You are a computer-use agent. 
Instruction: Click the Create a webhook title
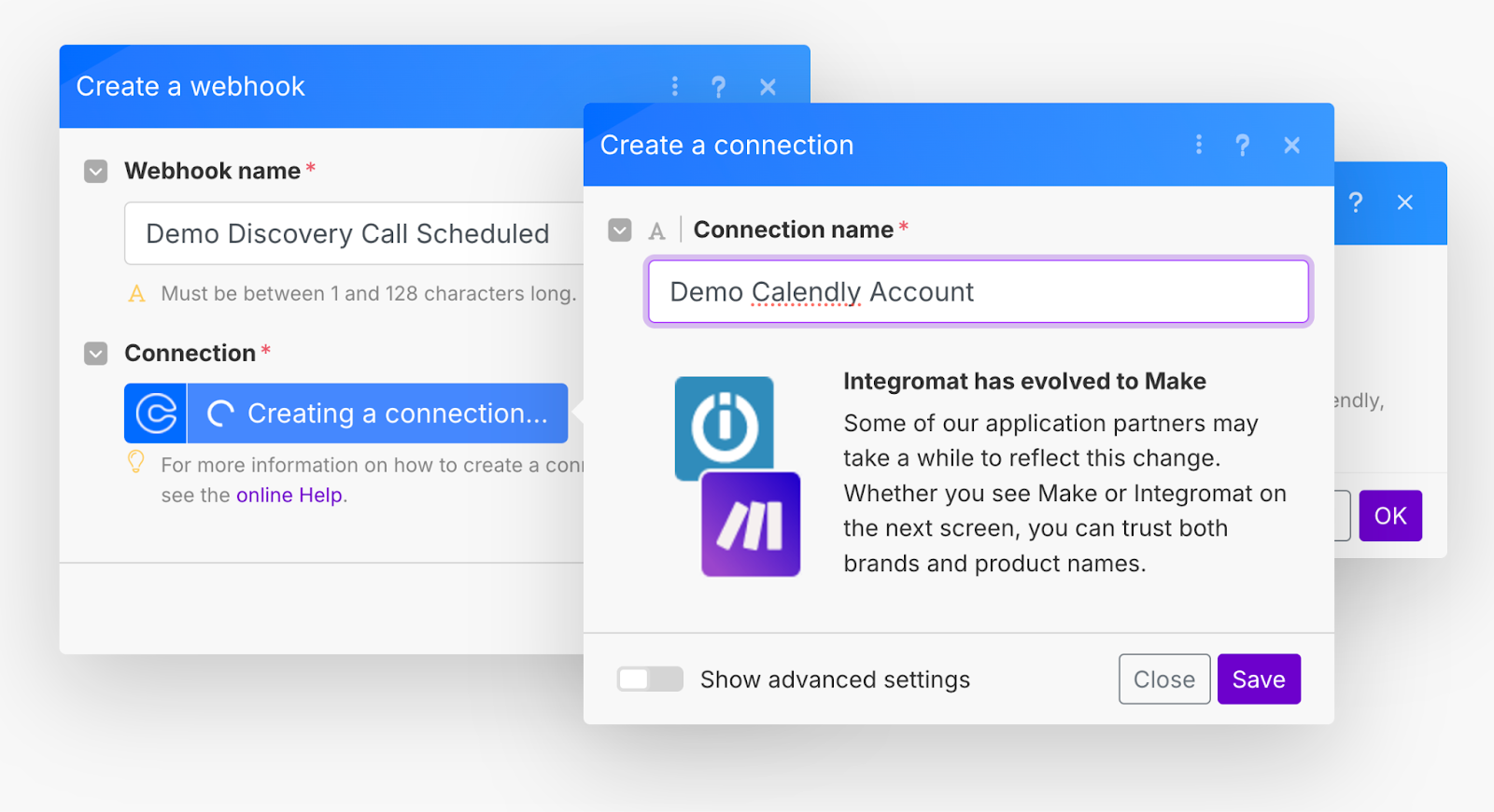tap(190, 87)
